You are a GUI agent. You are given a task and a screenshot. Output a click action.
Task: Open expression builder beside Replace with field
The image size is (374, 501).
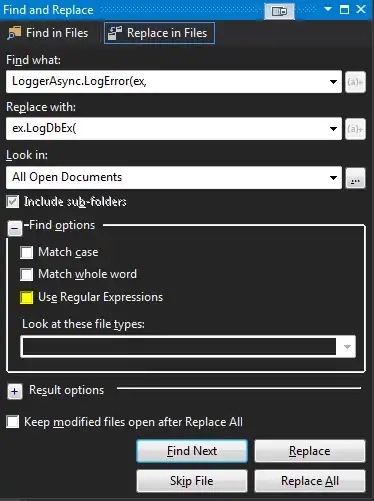tap(355, 129)
